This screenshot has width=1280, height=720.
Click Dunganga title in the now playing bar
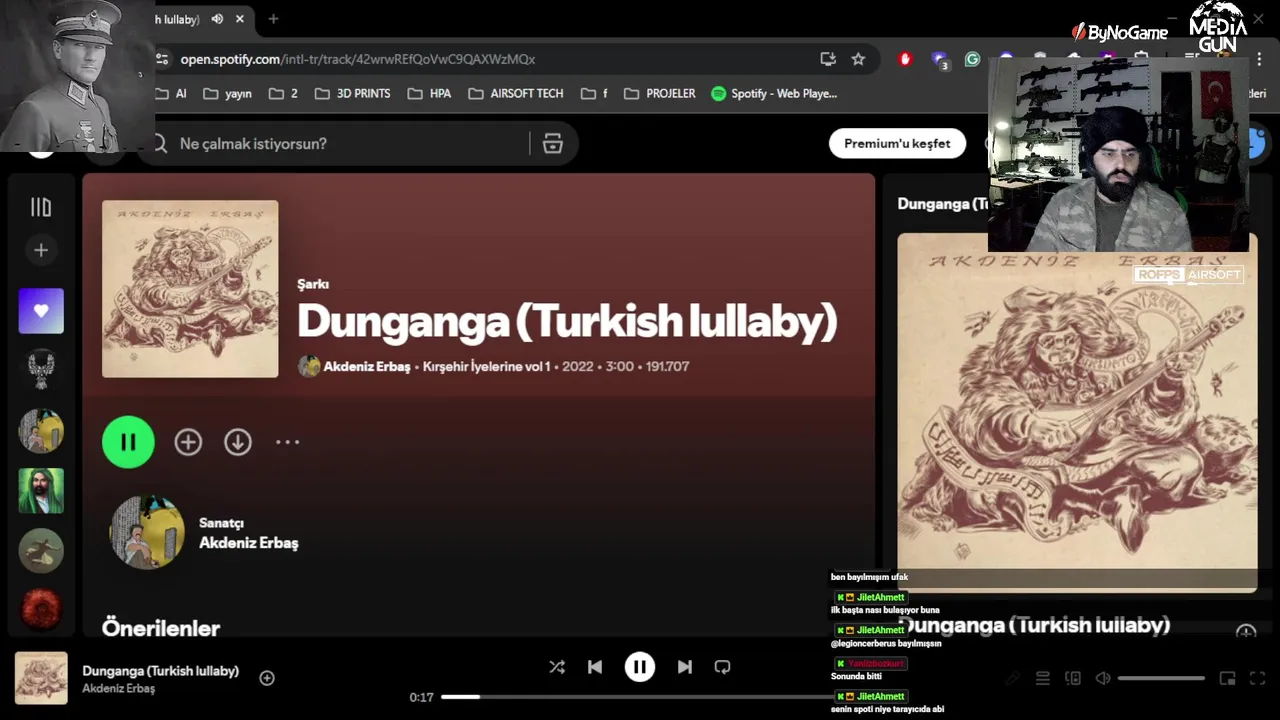tap(161, 671)
